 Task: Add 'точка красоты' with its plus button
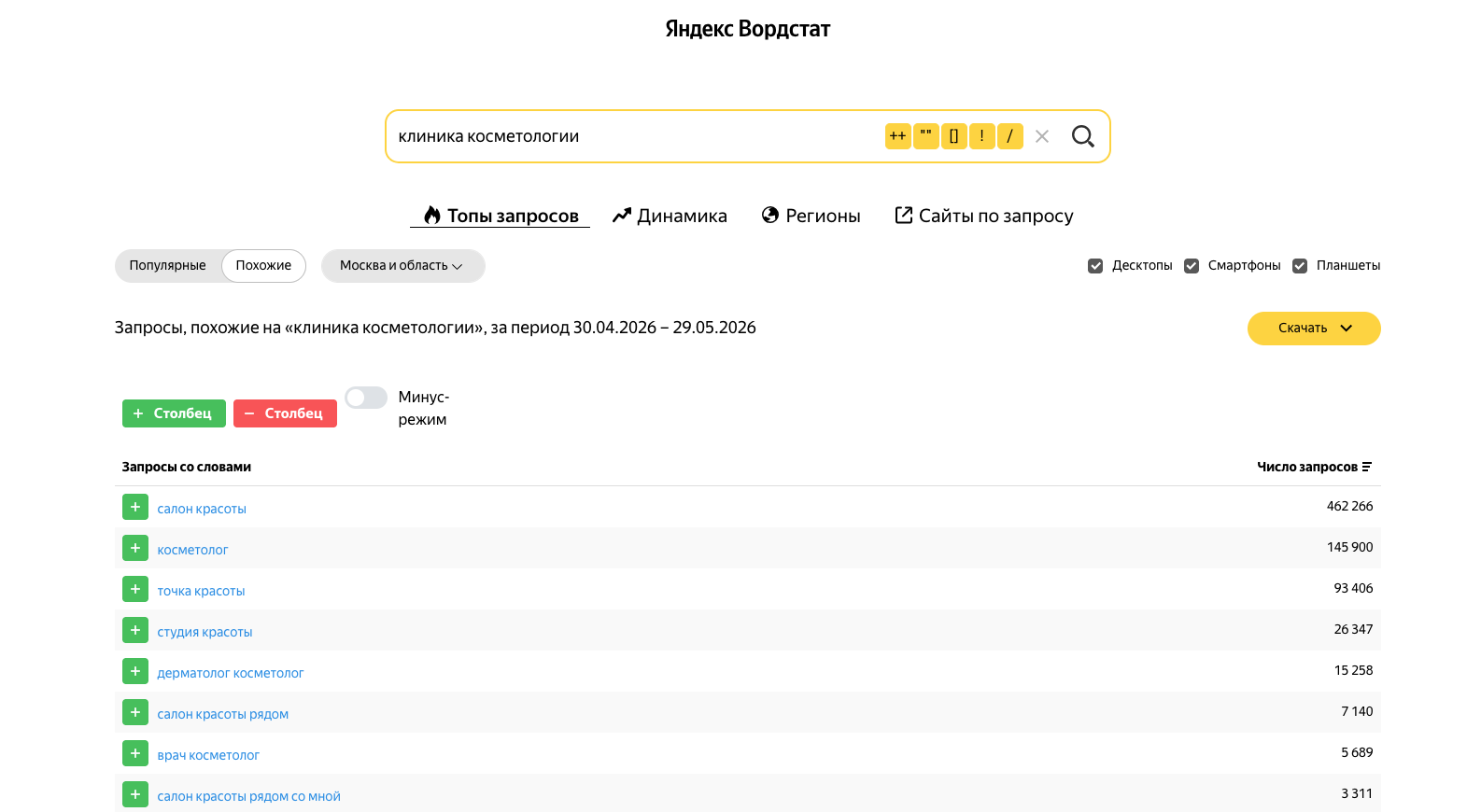click(135, 589)
